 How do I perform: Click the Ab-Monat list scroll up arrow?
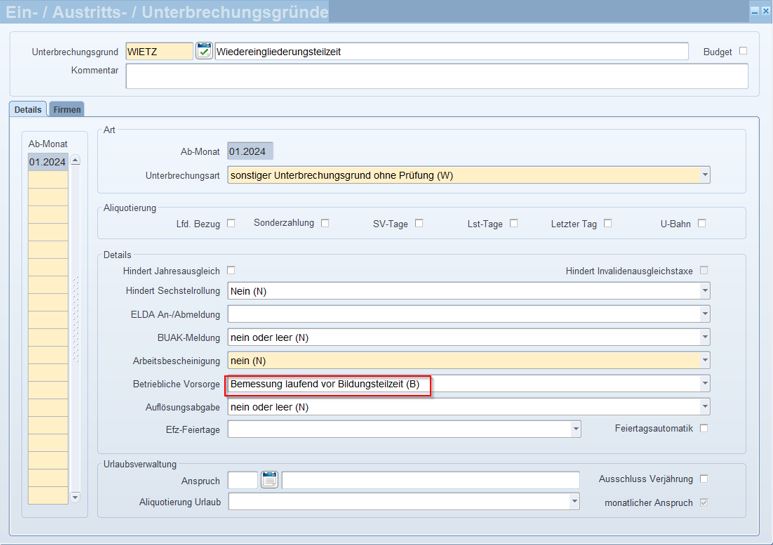(x=75, y=161)
